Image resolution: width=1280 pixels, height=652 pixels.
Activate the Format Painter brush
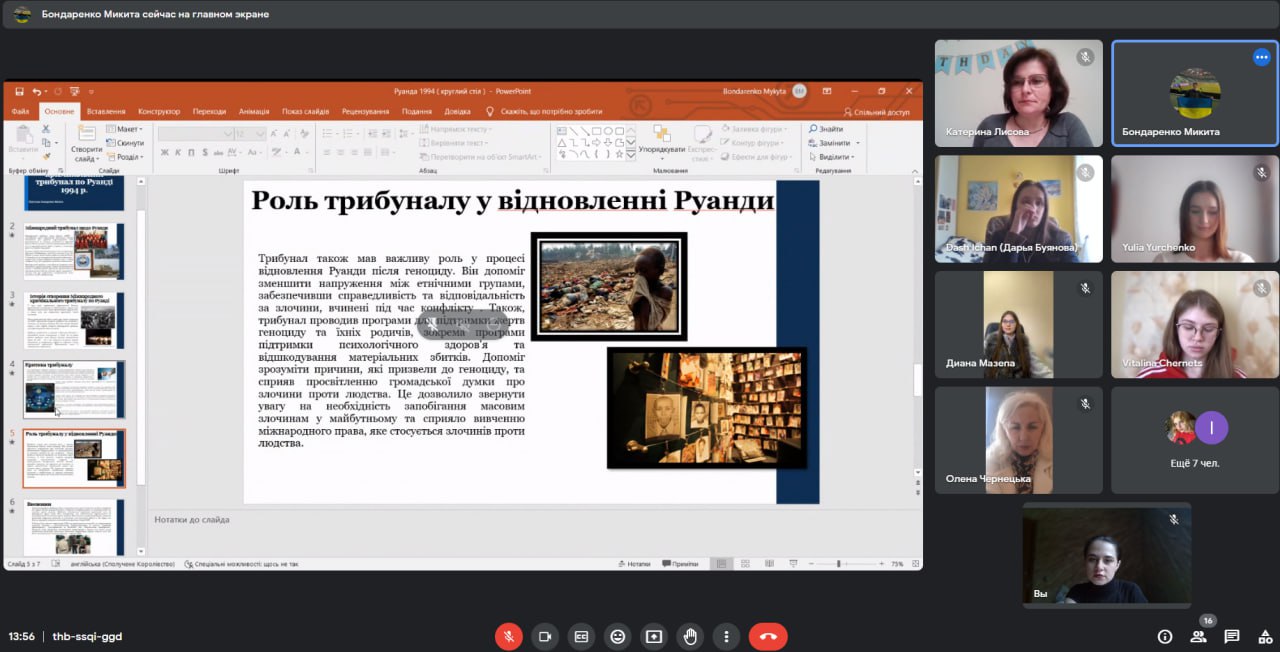pos(46,156)
